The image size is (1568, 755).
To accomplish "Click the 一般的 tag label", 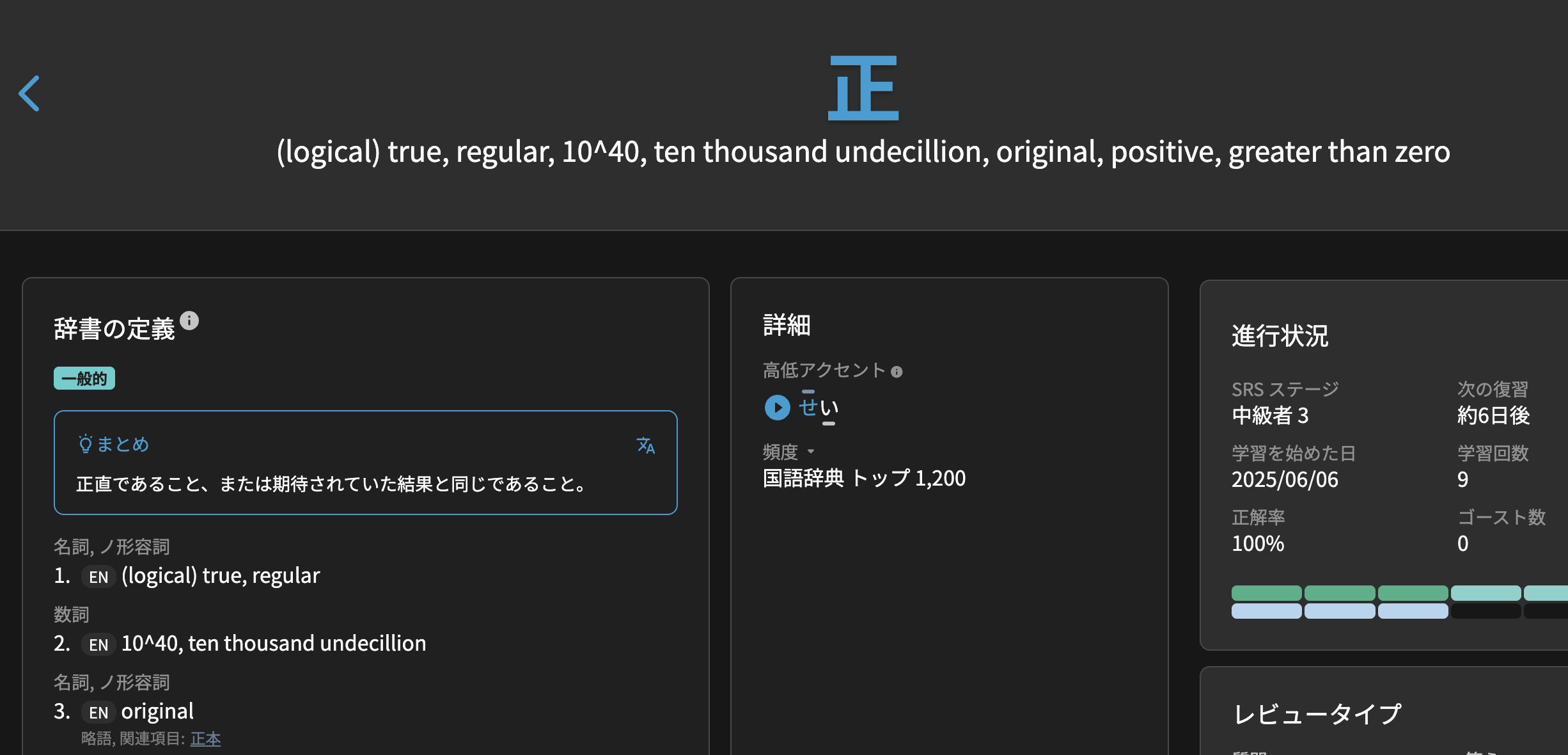I will pyautogui.click(x=84, y=379).
